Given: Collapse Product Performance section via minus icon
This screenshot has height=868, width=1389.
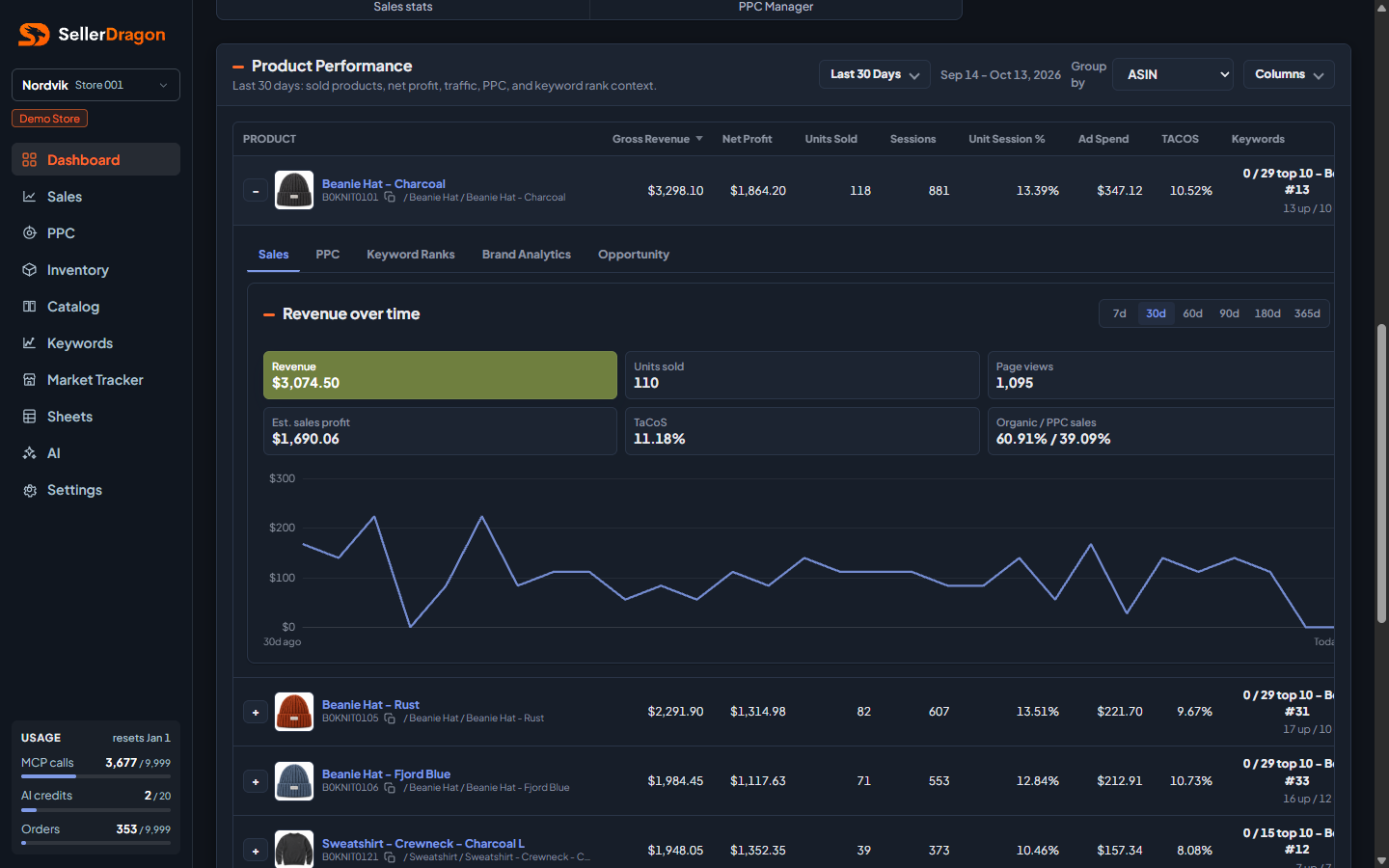Looking at the screenshot, I should [x=238, y=67].
